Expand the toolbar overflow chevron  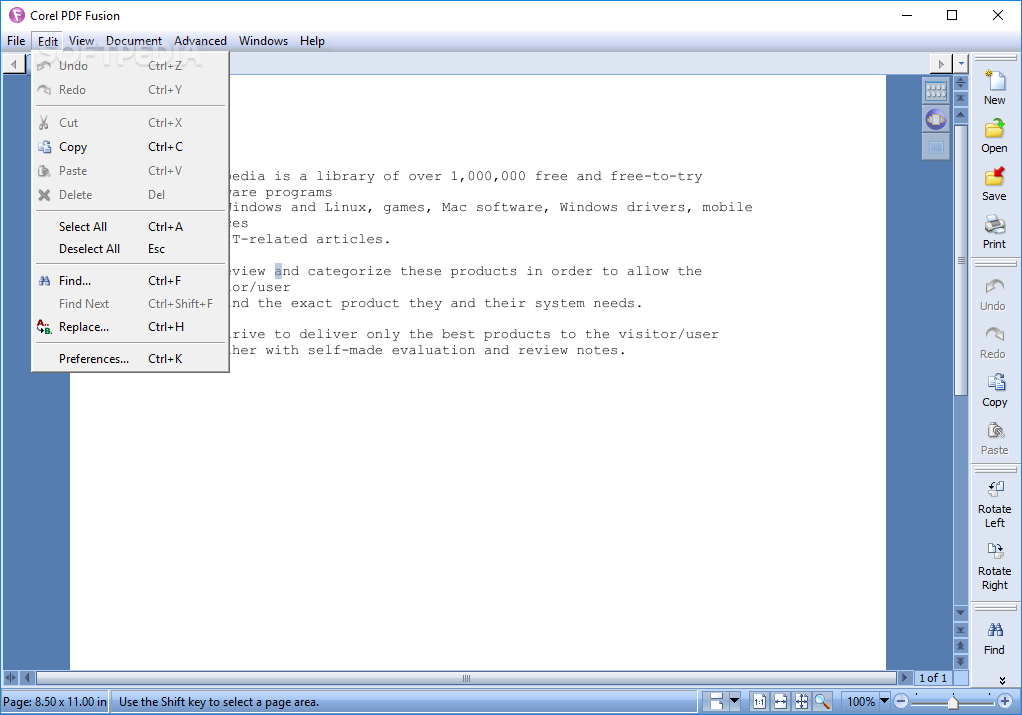click(1002, 680)
